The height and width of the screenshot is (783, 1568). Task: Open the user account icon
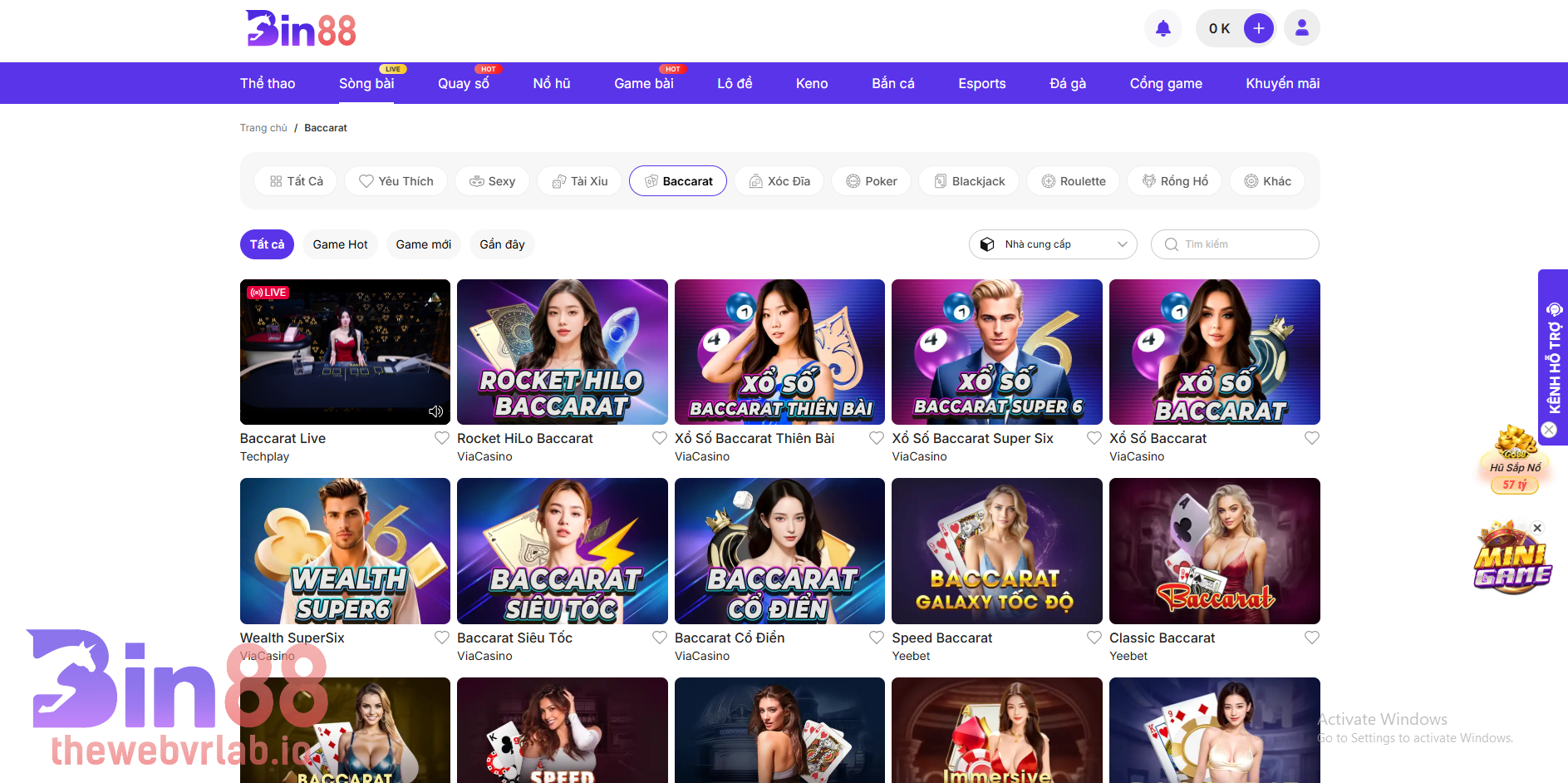pyautogui.click(x=1301, y=27)
